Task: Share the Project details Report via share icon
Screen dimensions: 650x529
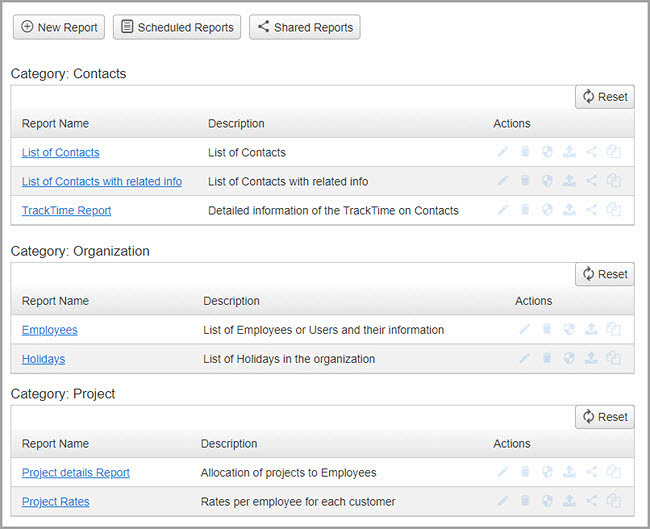Action: (x=591, y=472)
